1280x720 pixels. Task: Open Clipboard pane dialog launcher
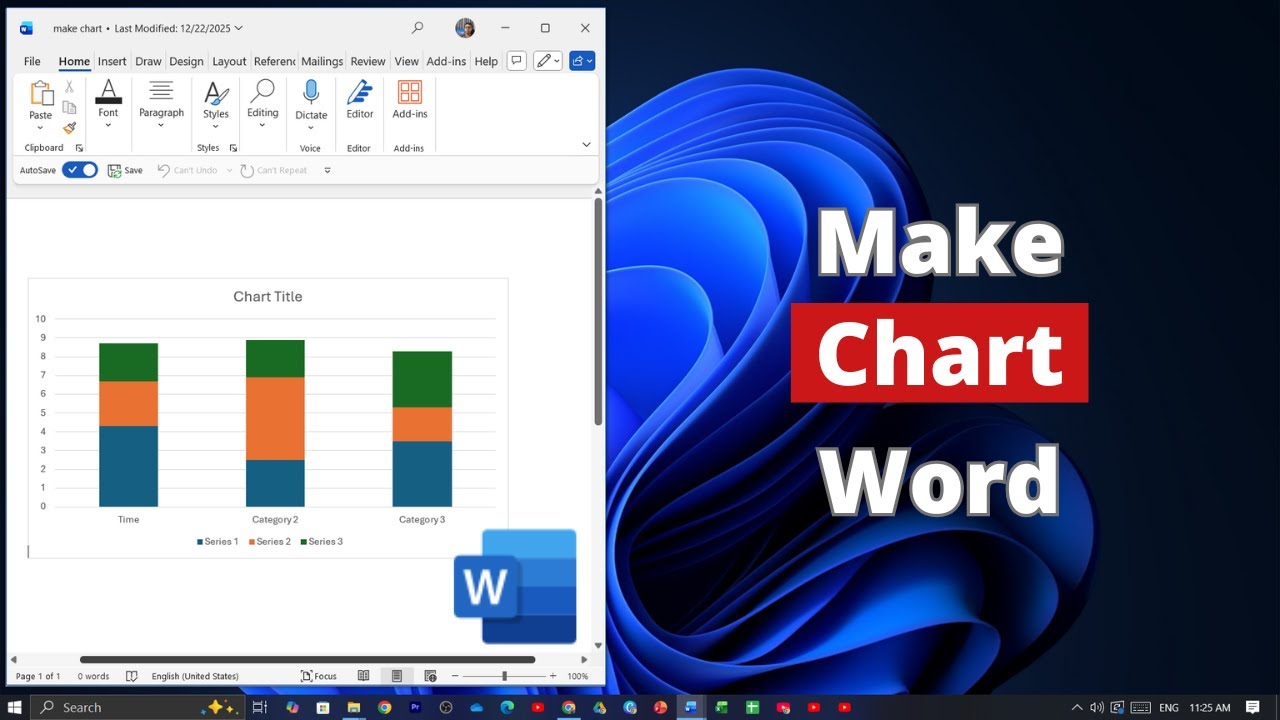click(79, 148)
